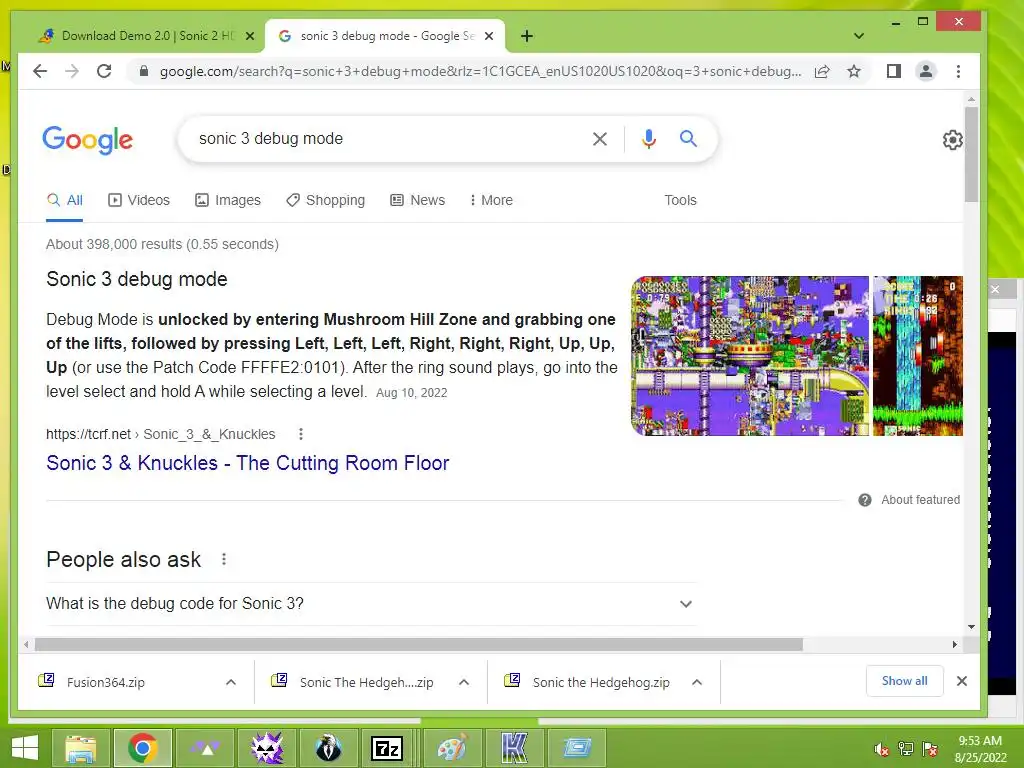Switch to News results
1024x768 pixels.
(417, 200)
